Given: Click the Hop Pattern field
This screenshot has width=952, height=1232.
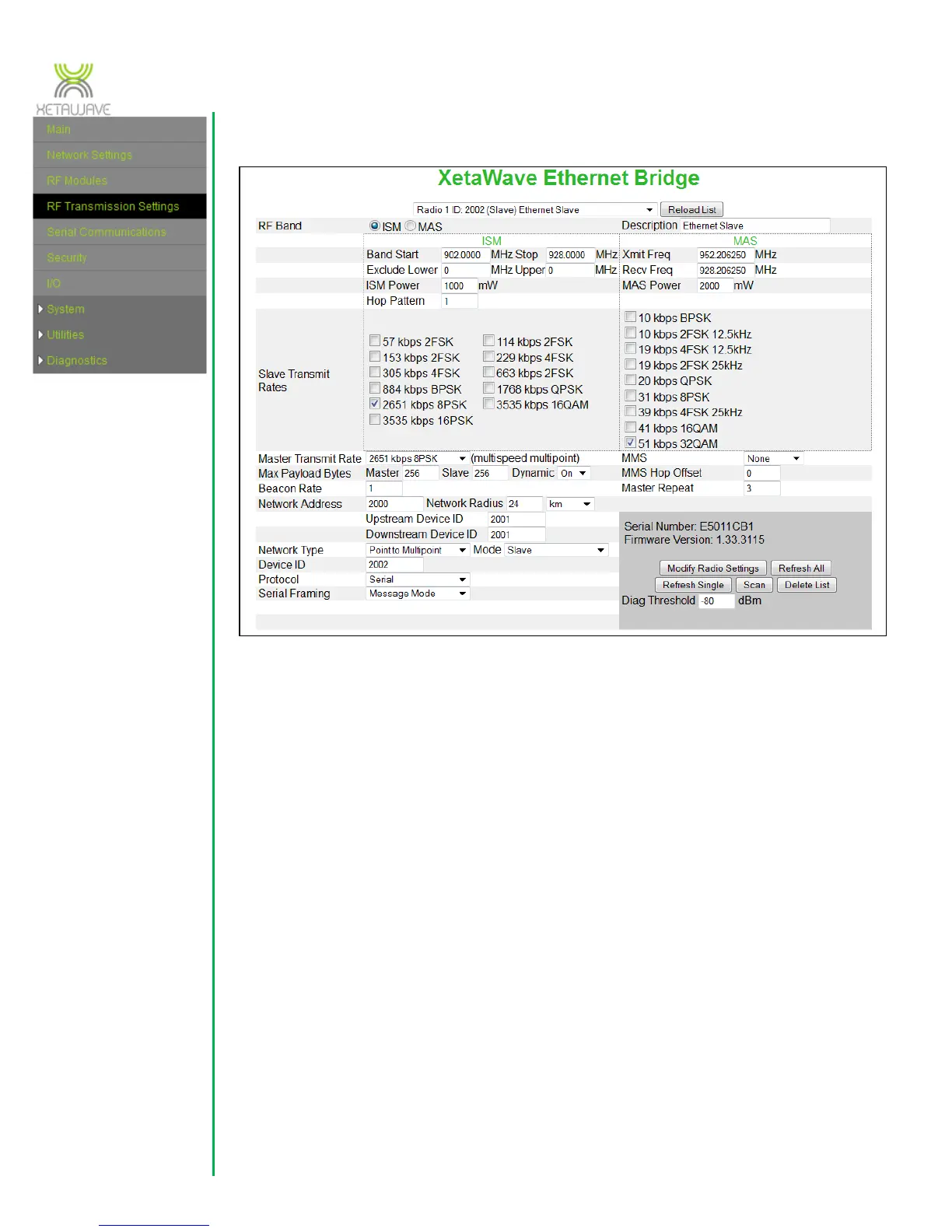Looking at the screenshot, I should tap(459, 302).
